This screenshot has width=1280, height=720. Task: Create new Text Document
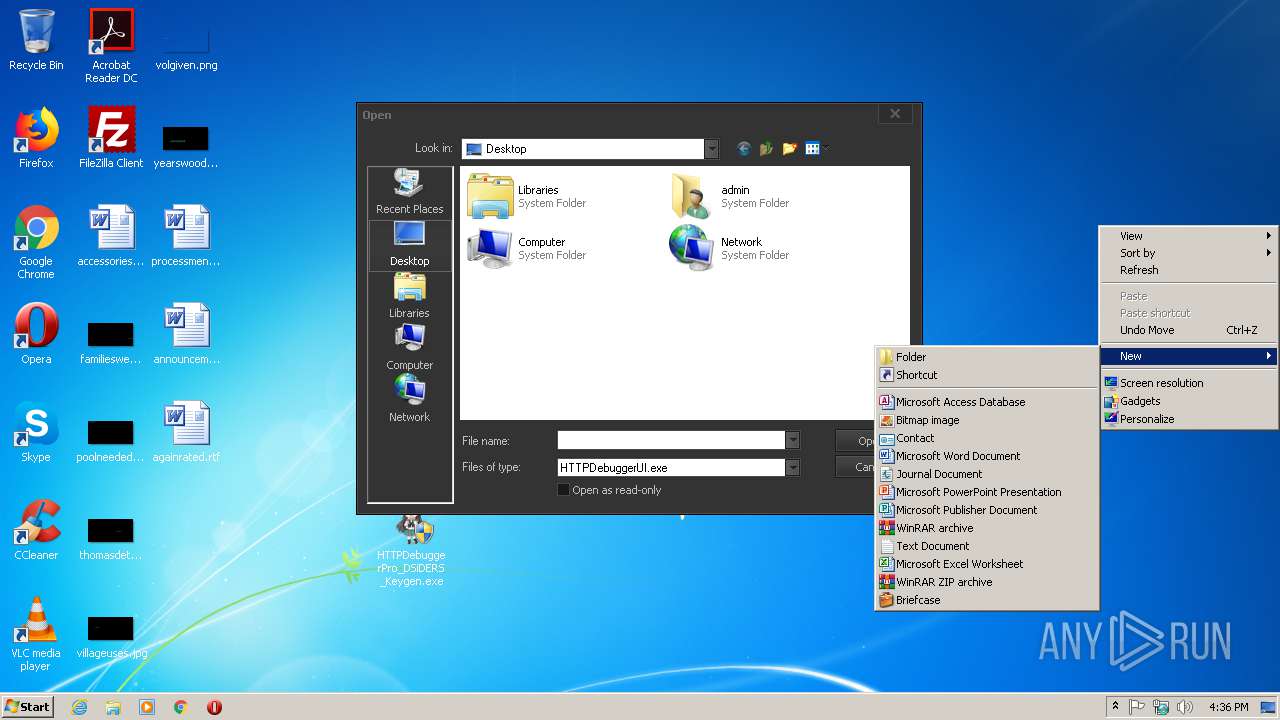[986, 546]
